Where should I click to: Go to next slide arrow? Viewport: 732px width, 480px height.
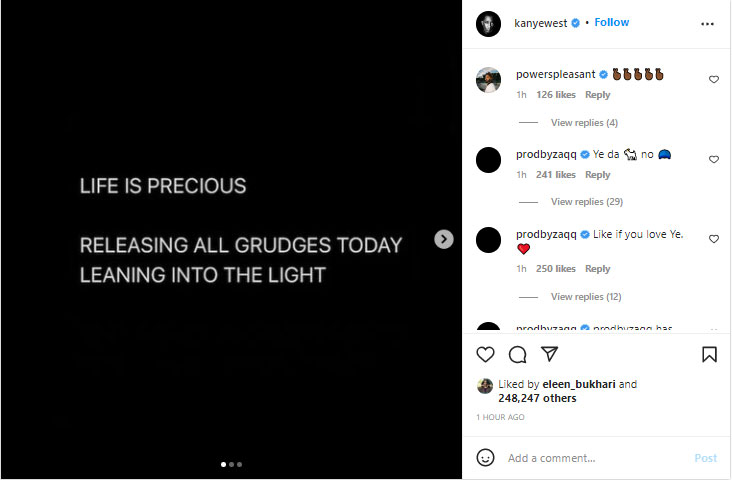click(x=444, y=239)
